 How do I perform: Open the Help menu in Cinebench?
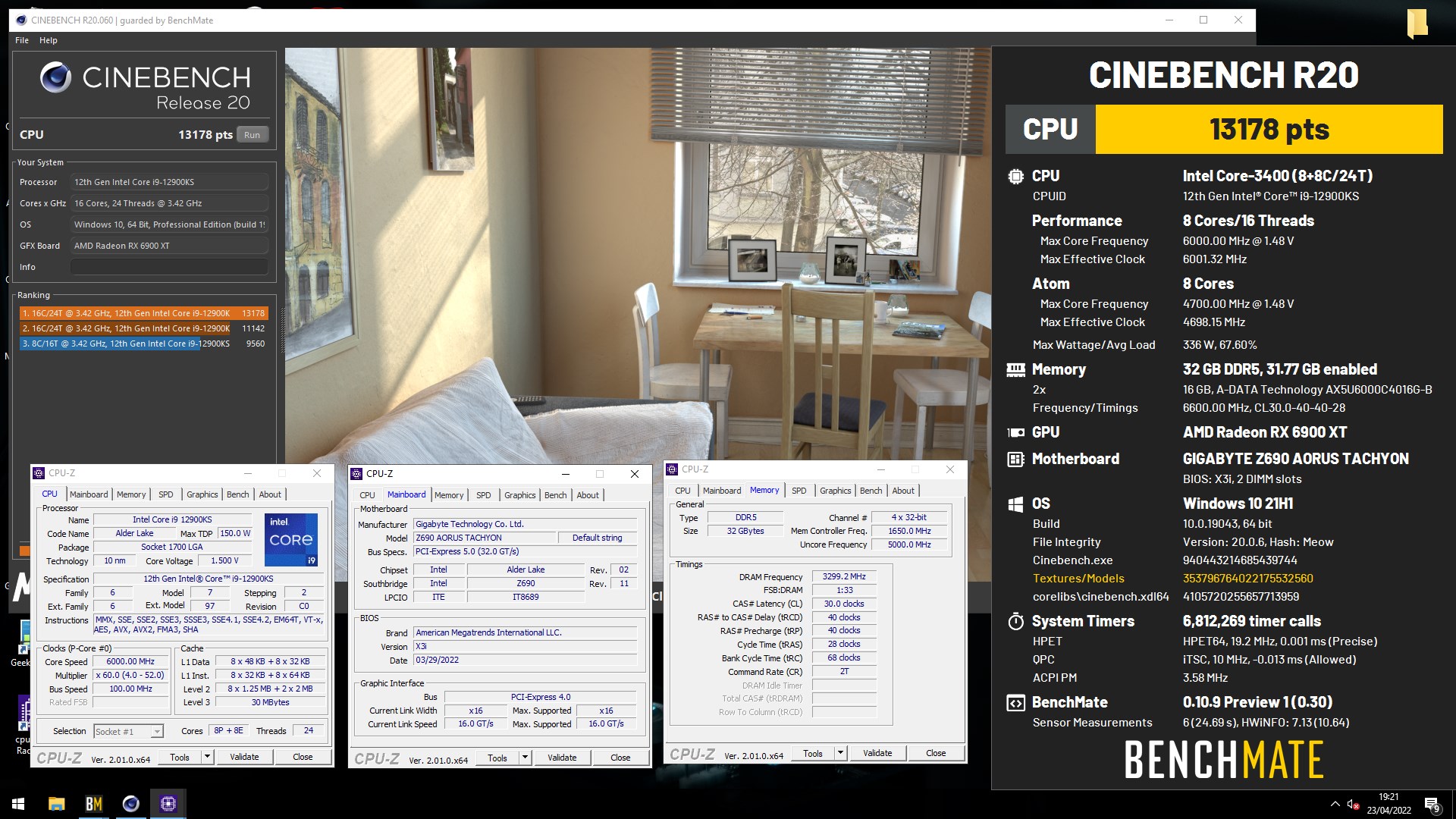[x=49, y=40]
